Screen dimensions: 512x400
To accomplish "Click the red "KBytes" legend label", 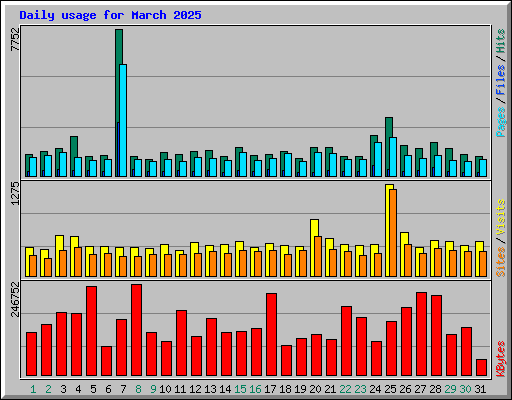I will [x=500, y=359].
